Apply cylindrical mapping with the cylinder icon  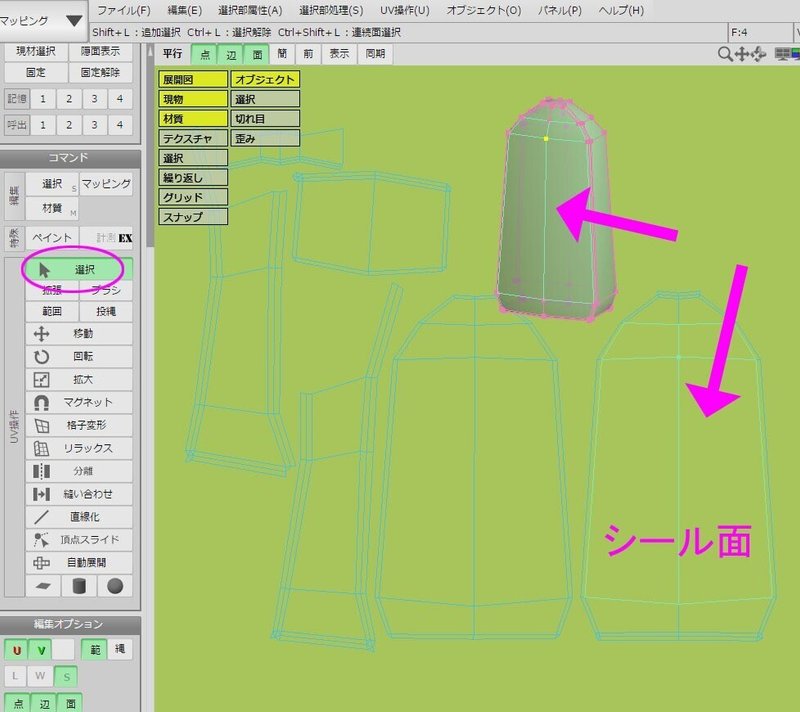pos(79,586)
